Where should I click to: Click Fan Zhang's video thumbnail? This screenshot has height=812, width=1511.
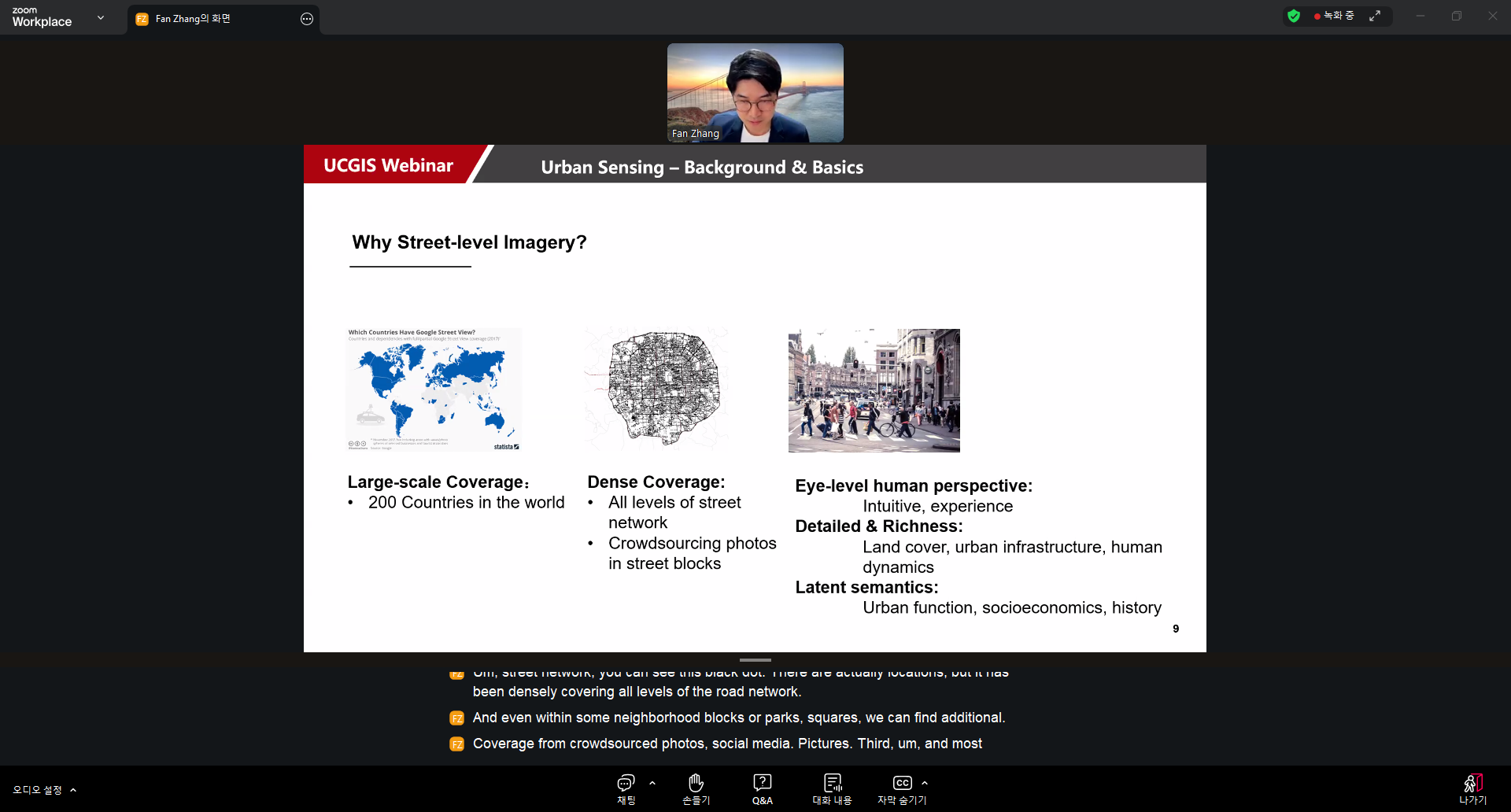pyautogui.click(x=755, y=93)
